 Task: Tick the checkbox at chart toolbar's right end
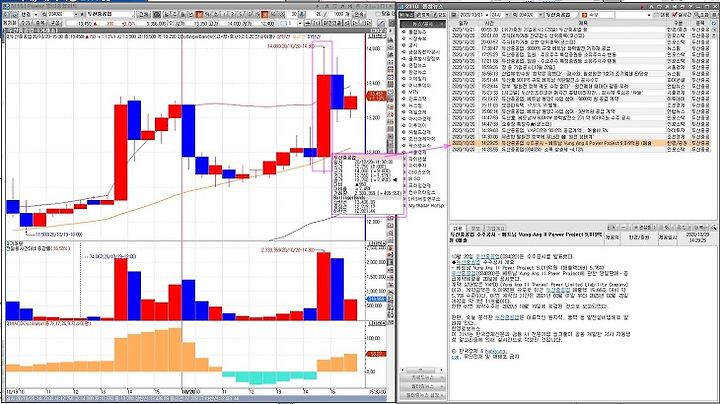377,14
